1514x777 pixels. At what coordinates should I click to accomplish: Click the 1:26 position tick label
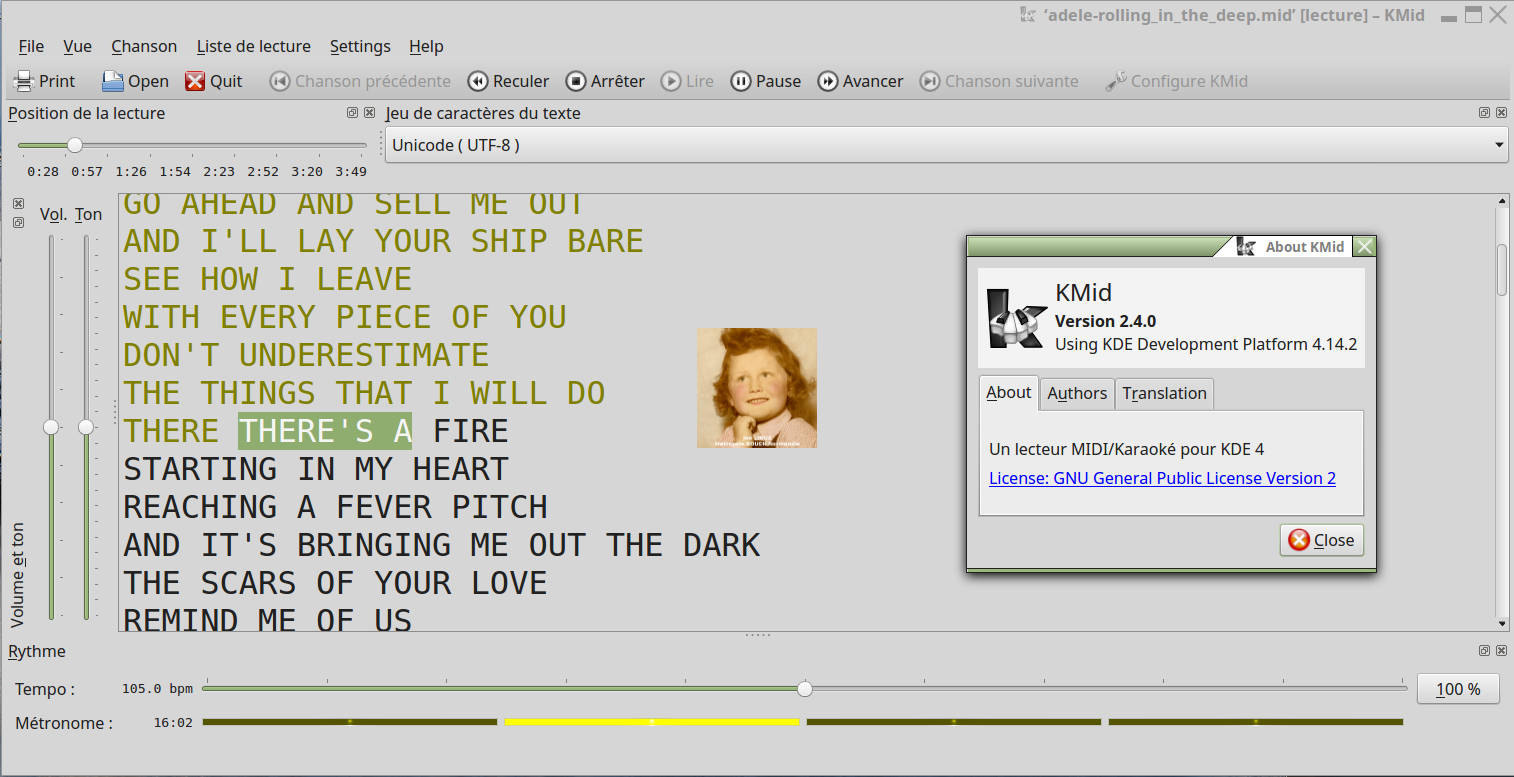coord(131,172)
